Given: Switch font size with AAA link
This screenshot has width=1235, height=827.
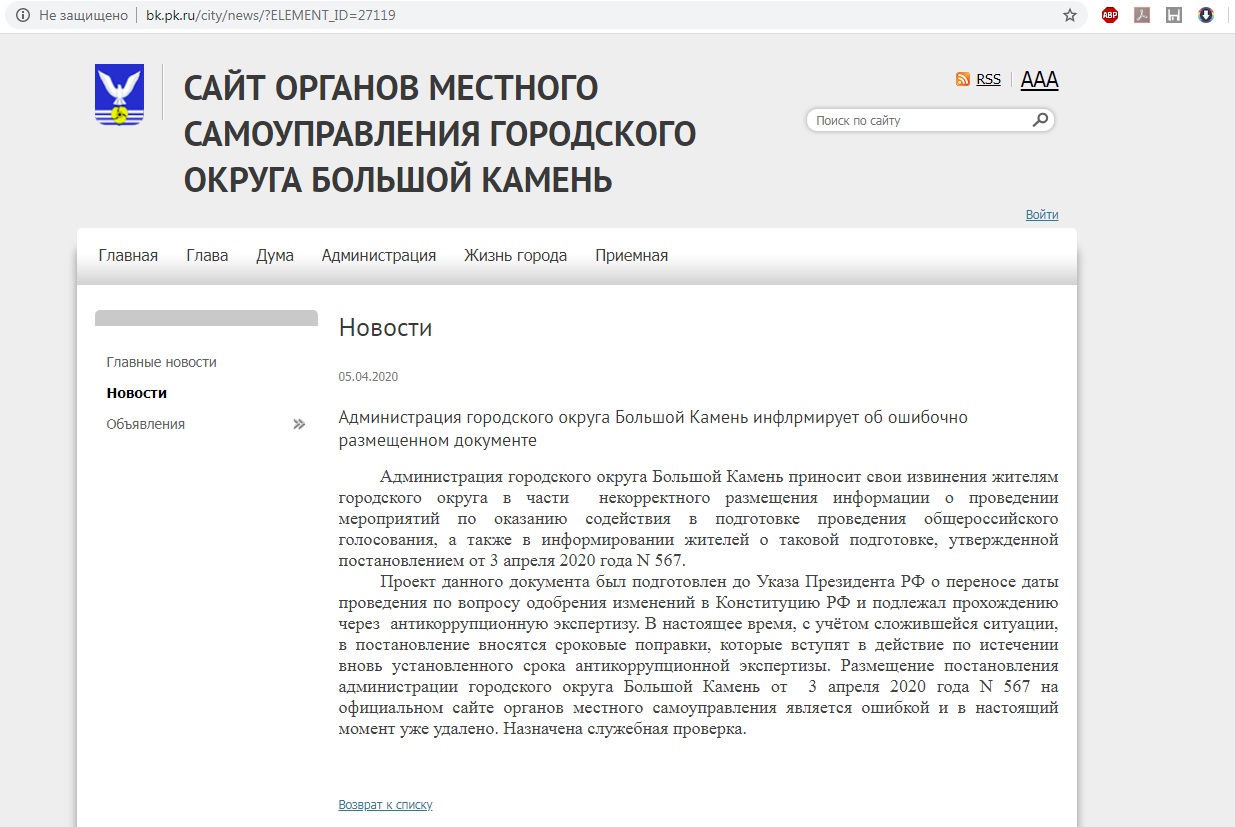Looking at the screenshot, I should tap(1039, 80).
